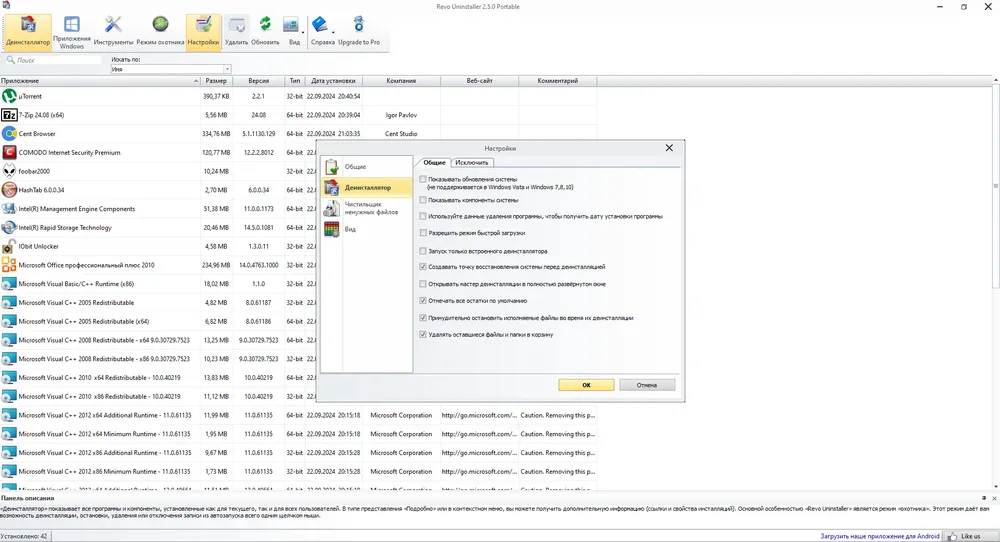Screen dimensions: 1000x542
Task: Click the Like us thumbs-up icon
Action: pyautogui.click(x=953, y=536)
